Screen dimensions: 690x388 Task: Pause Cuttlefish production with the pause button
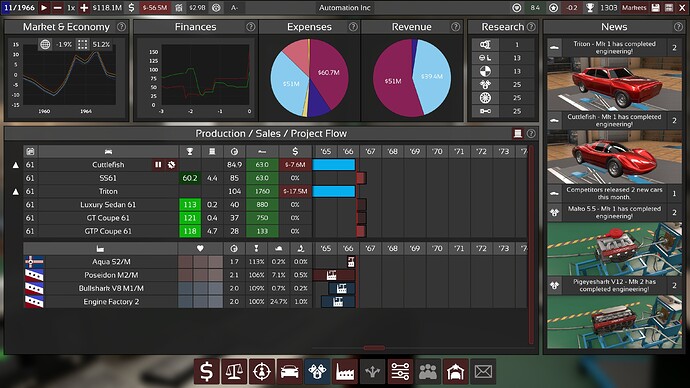pyautogui.click(x=158, y=165)
